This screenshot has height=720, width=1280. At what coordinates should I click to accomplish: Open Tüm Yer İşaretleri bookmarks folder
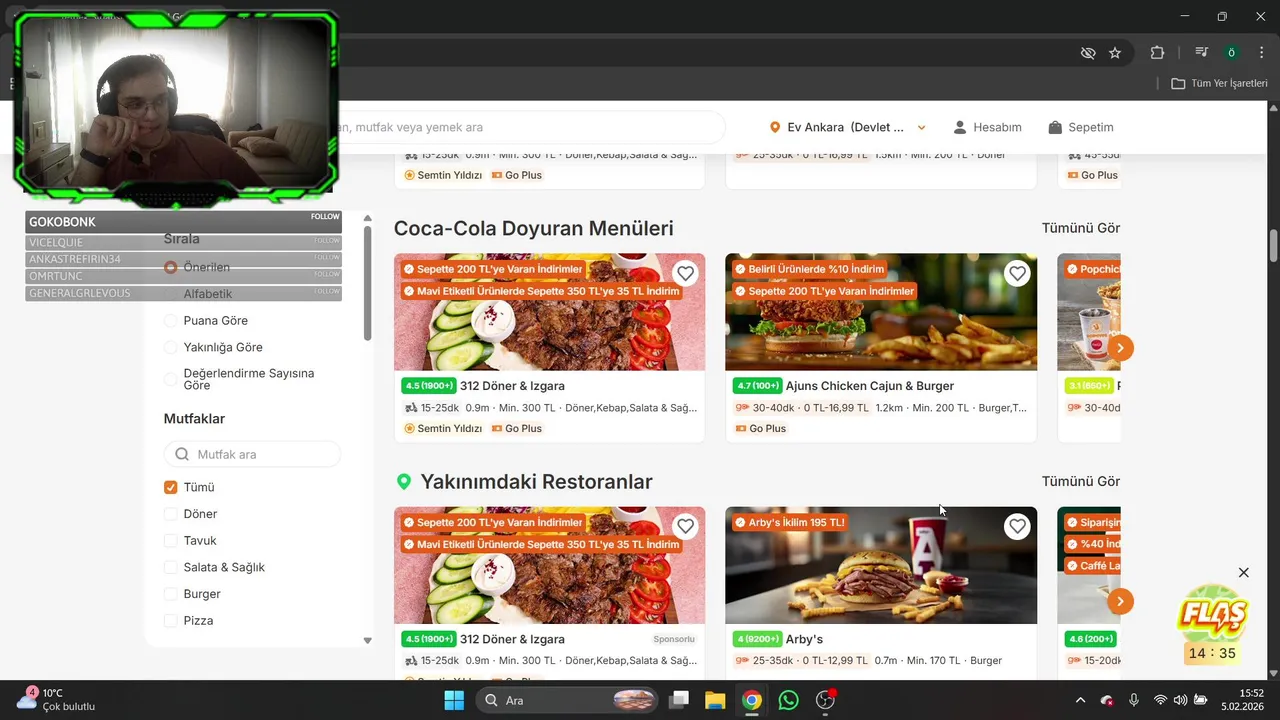tap(1219, 83)
